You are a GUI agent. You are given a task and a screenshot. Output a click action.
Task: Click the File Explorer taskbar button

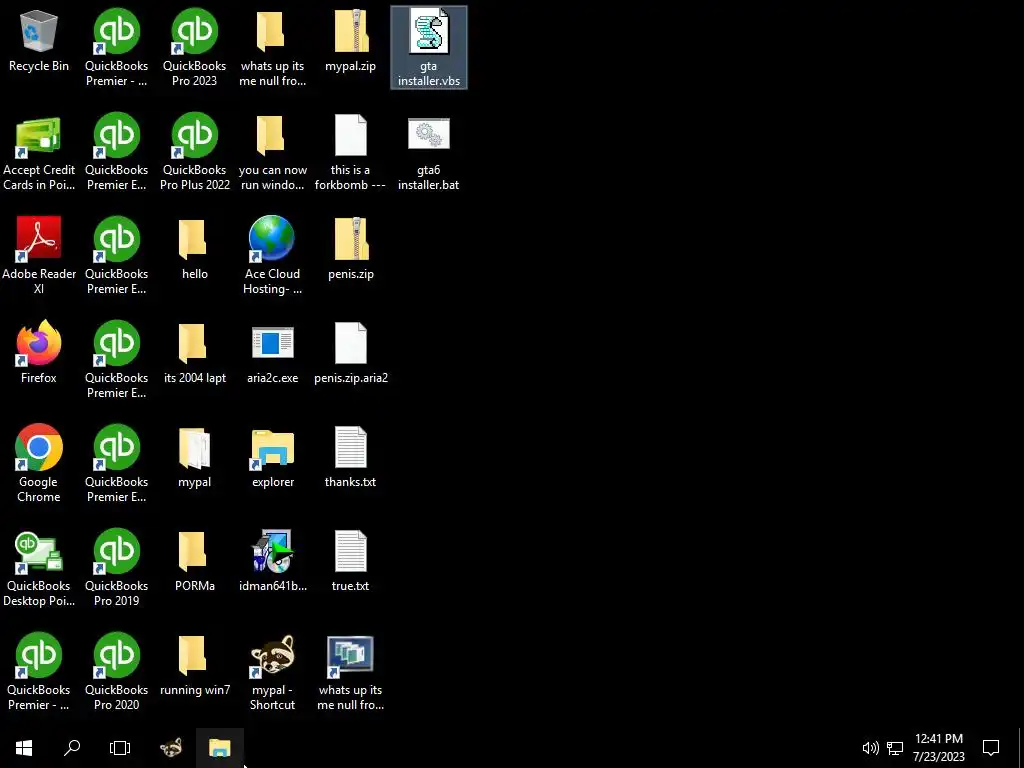coord(219,748)
